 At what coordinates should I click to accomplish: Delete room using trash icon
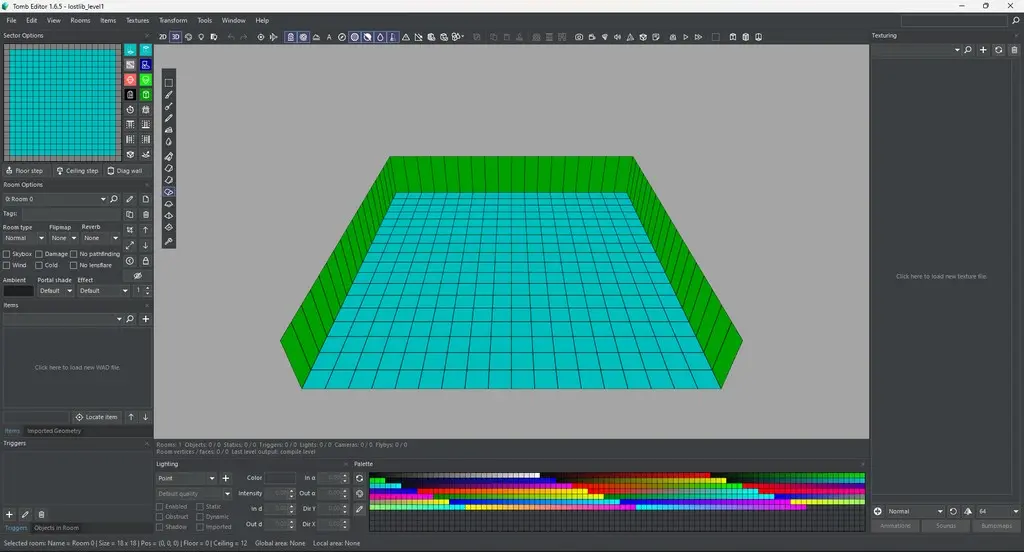146,214
